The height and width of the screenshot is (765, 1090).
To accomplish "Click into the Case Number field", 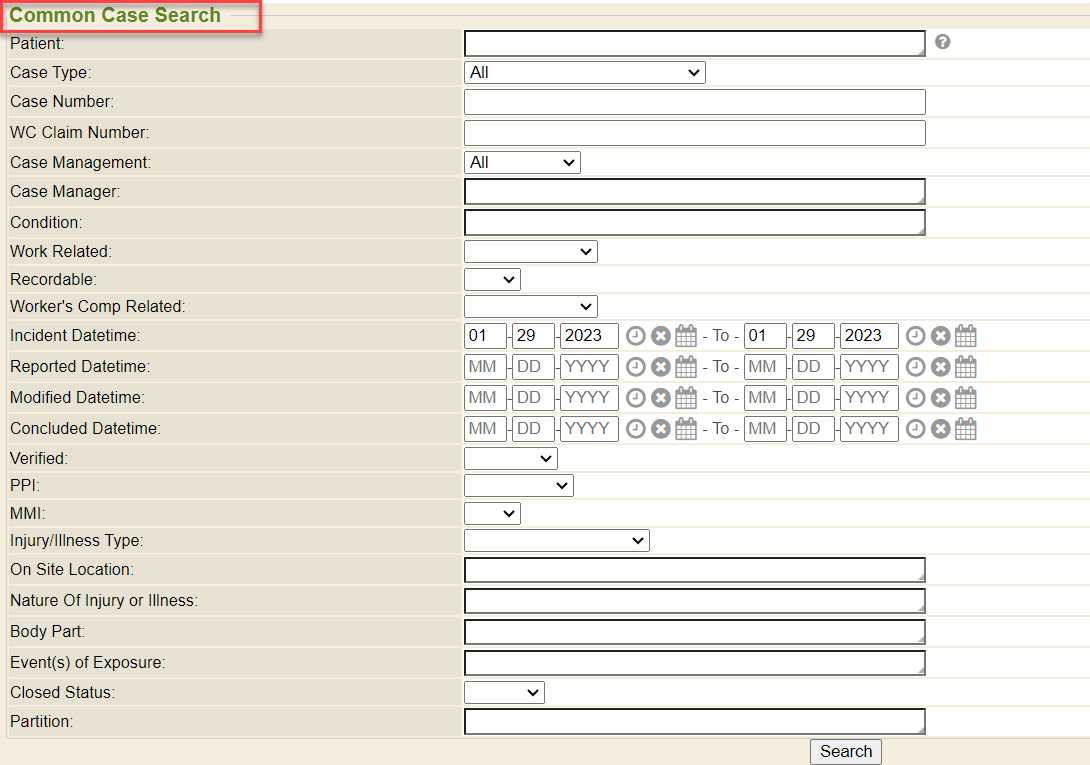I will click(x=694, y=102).
